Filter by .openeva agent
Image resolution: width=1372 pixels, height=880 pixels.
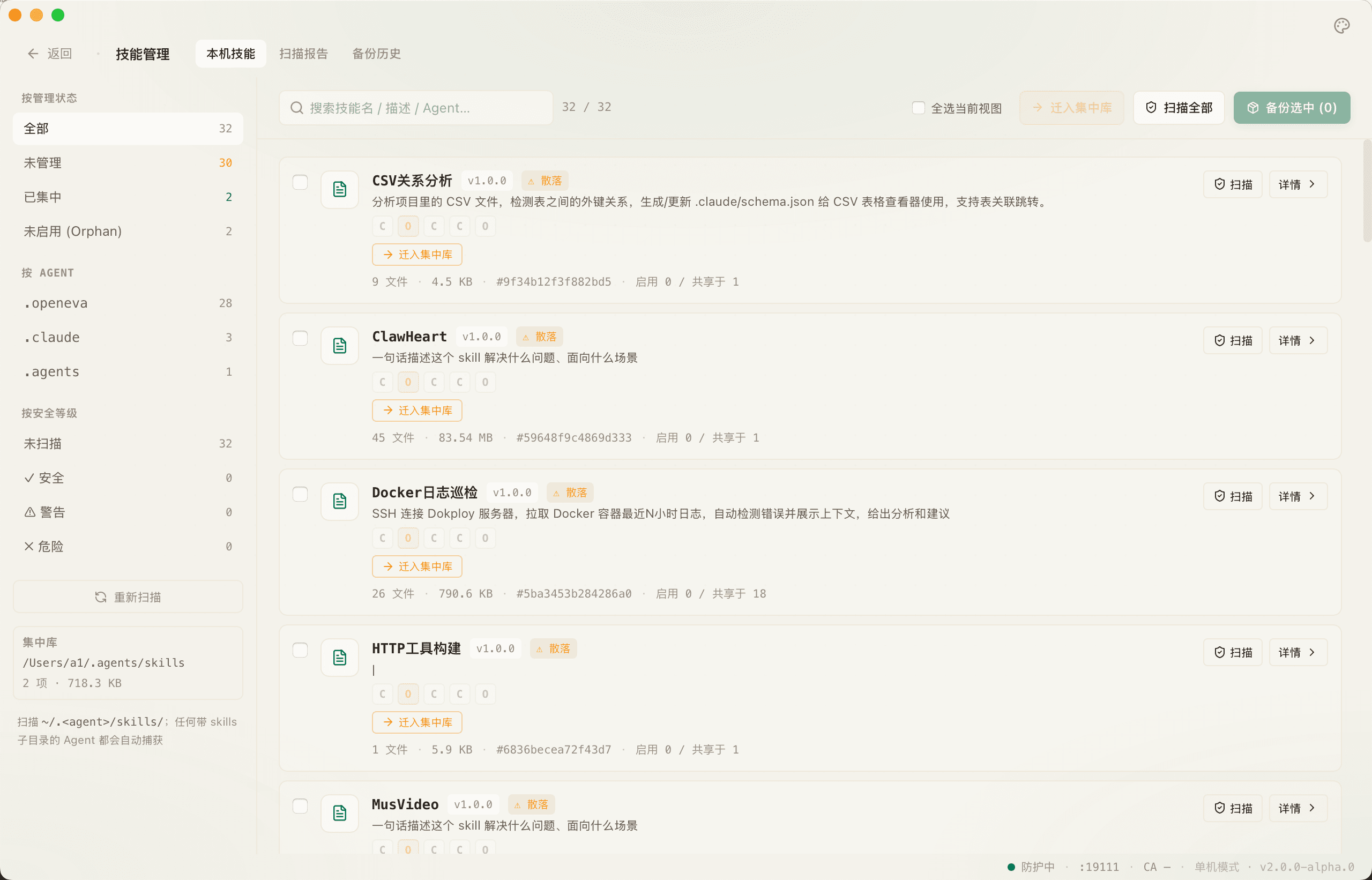[x=128, y=303]
